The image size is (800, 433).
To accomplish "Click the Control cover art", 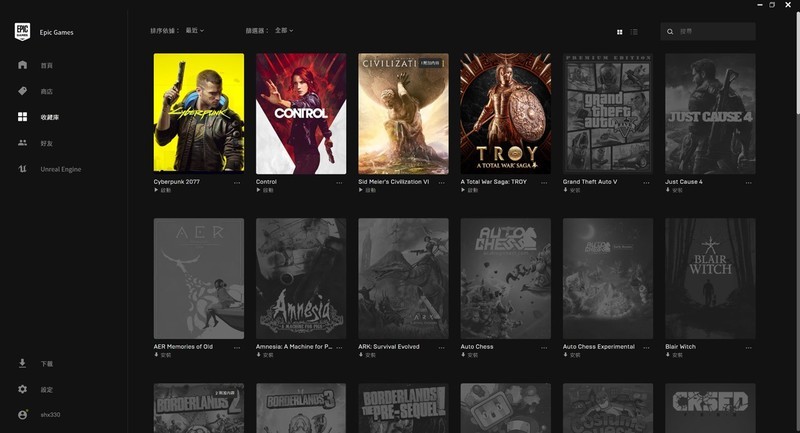I will click(x=301, y=113).
